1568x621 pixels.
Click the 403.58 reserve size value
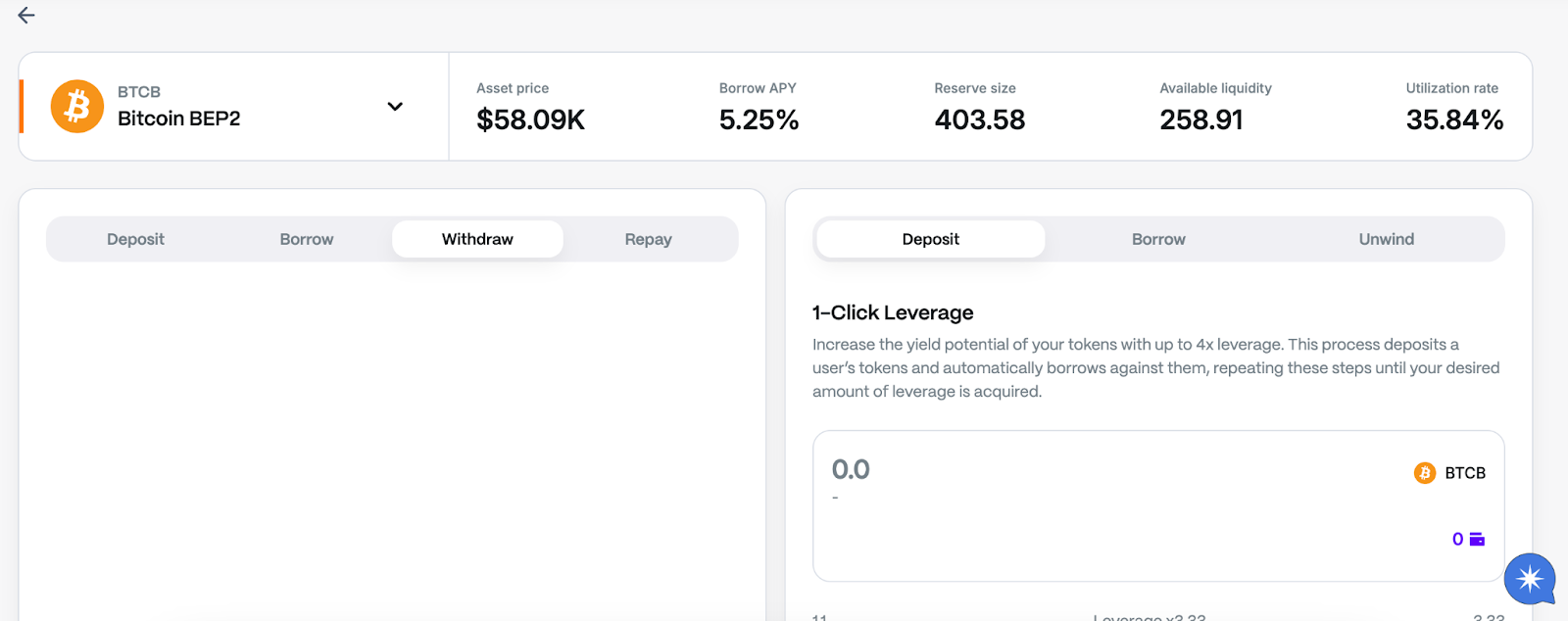(979, 119)
